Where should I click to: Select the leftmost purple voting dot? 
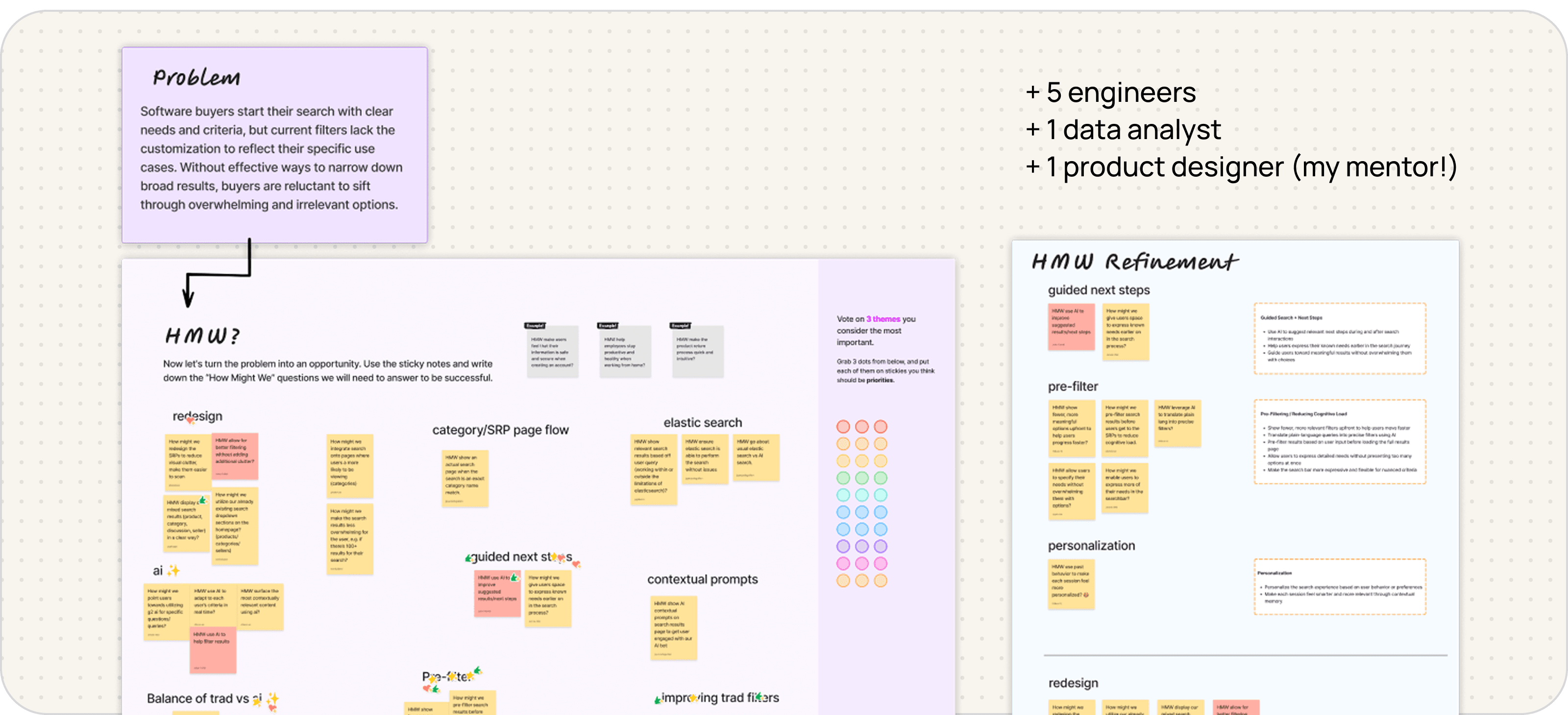coord(843,547)
